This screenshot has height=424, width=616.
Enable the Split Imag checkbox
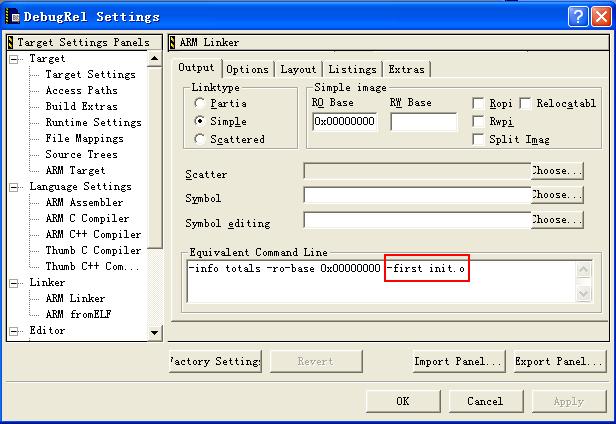pos(478,139)
